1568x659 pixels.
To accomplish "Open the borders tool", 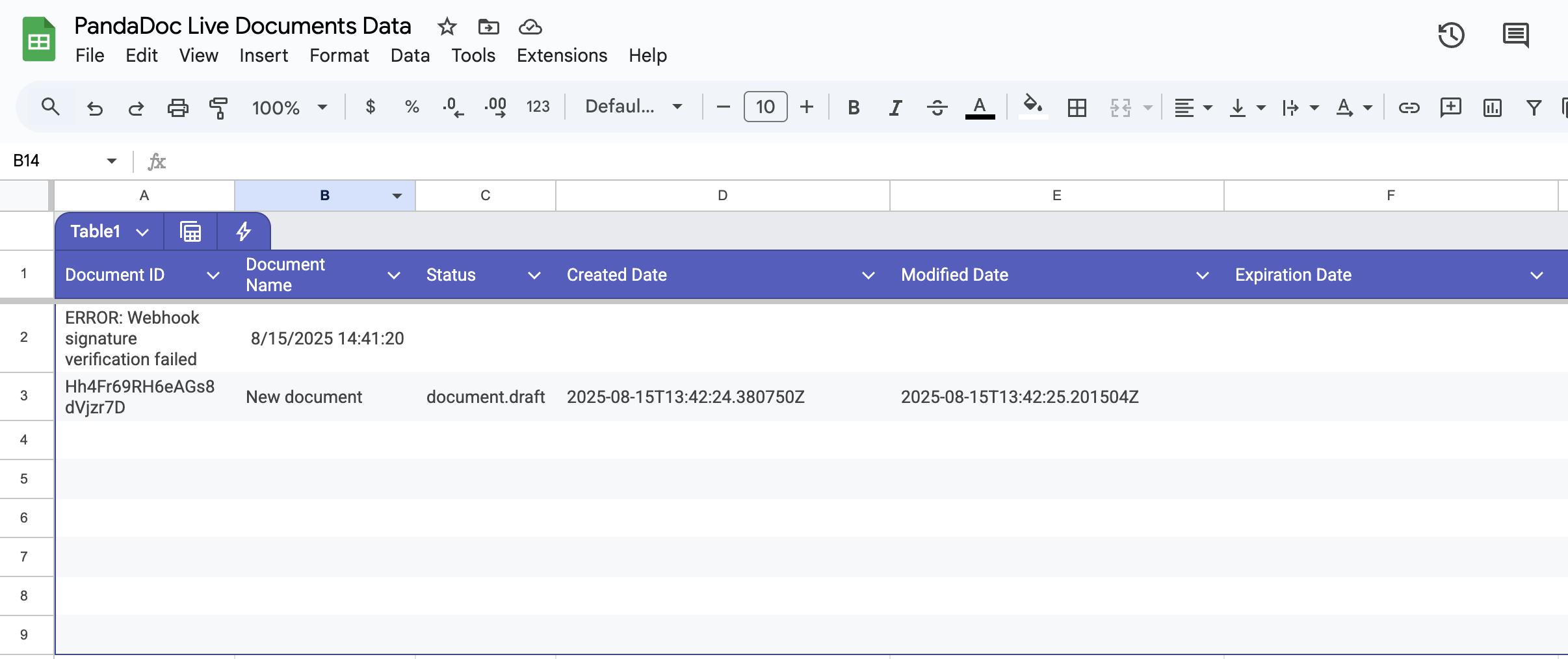I will [x=1077, y=107].
